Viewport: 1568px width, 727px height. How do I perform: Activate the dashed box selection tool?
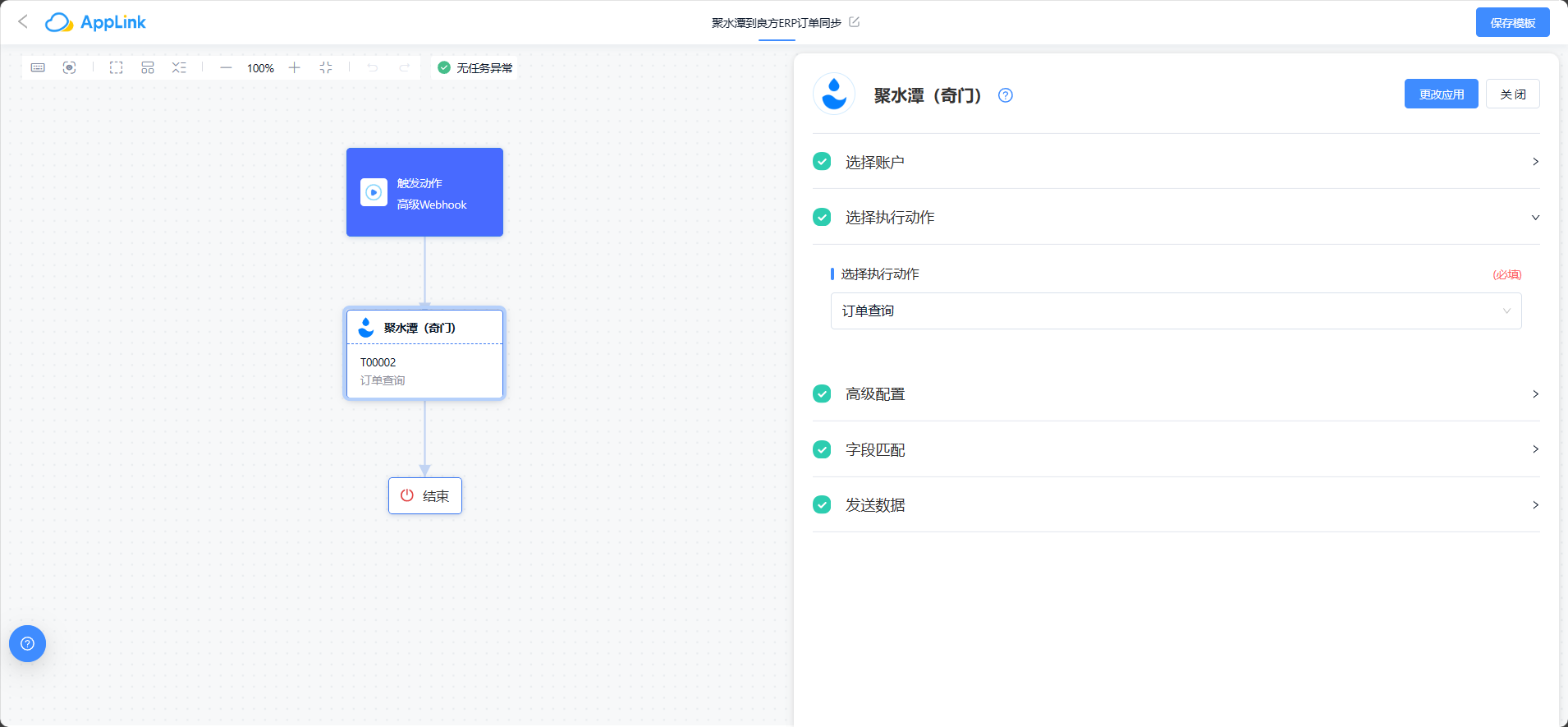coord(117,67)
